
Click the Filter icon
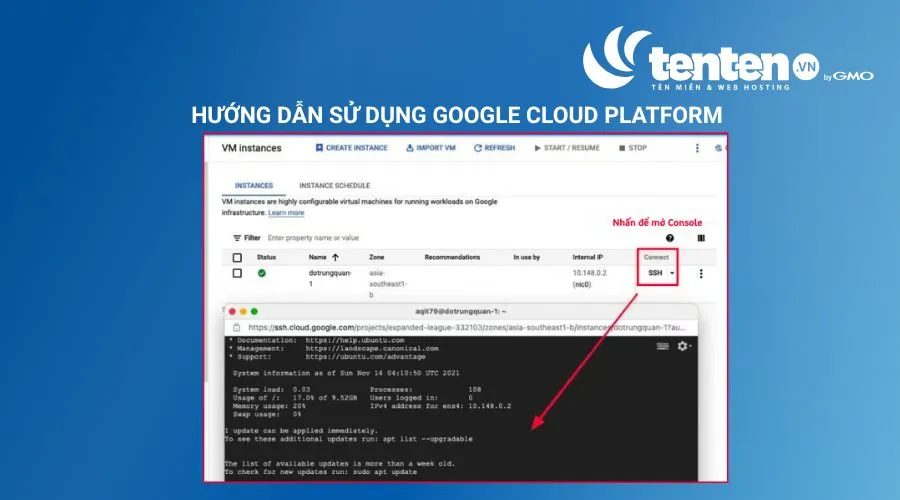pyautogui.click(x=236, y=238)
